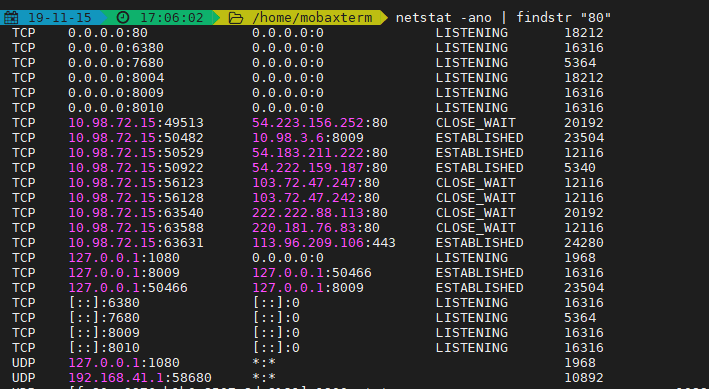Screen dimensions: 709x389
Task: Click the foreign address 54.223.156.252
Action: [308, 123]
